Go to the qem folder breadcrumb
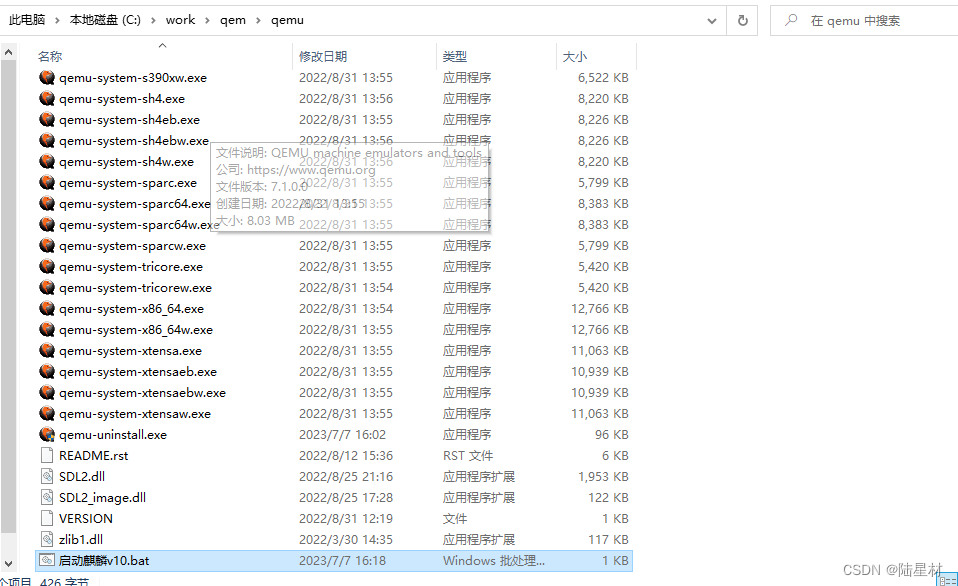The image size is (958, 586). coord(233,20)
